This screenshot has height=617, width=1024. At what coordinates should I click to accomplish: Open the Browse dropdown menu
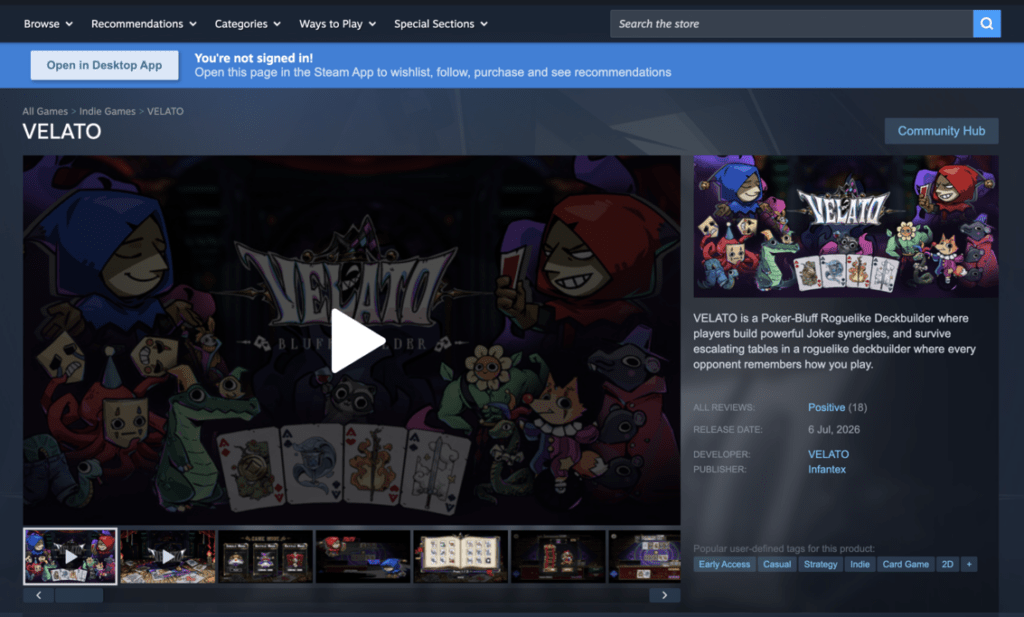[48, 24]
